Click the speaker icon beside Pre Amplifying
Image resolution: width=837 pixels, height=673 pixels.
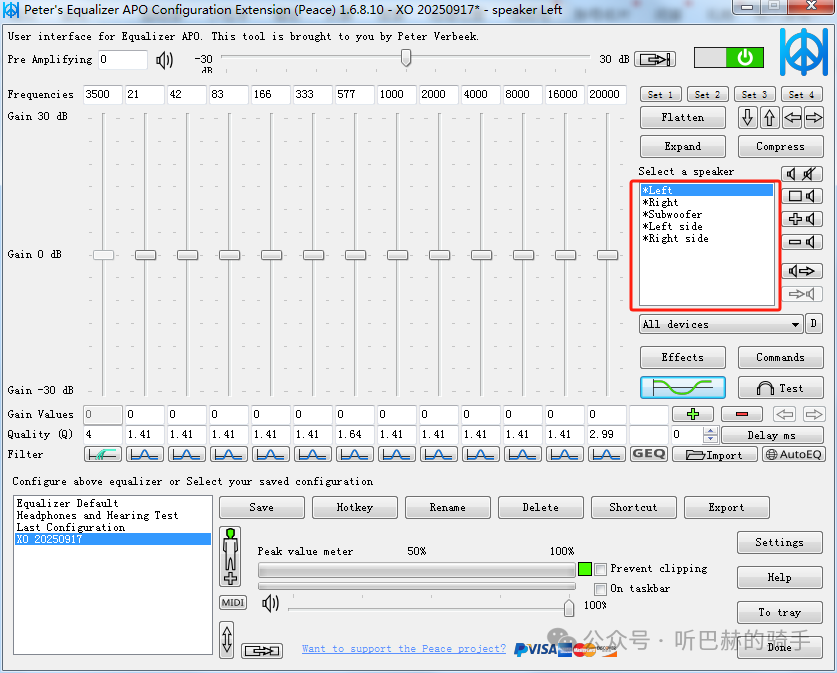pyautogui.click(x=165, y=60)
